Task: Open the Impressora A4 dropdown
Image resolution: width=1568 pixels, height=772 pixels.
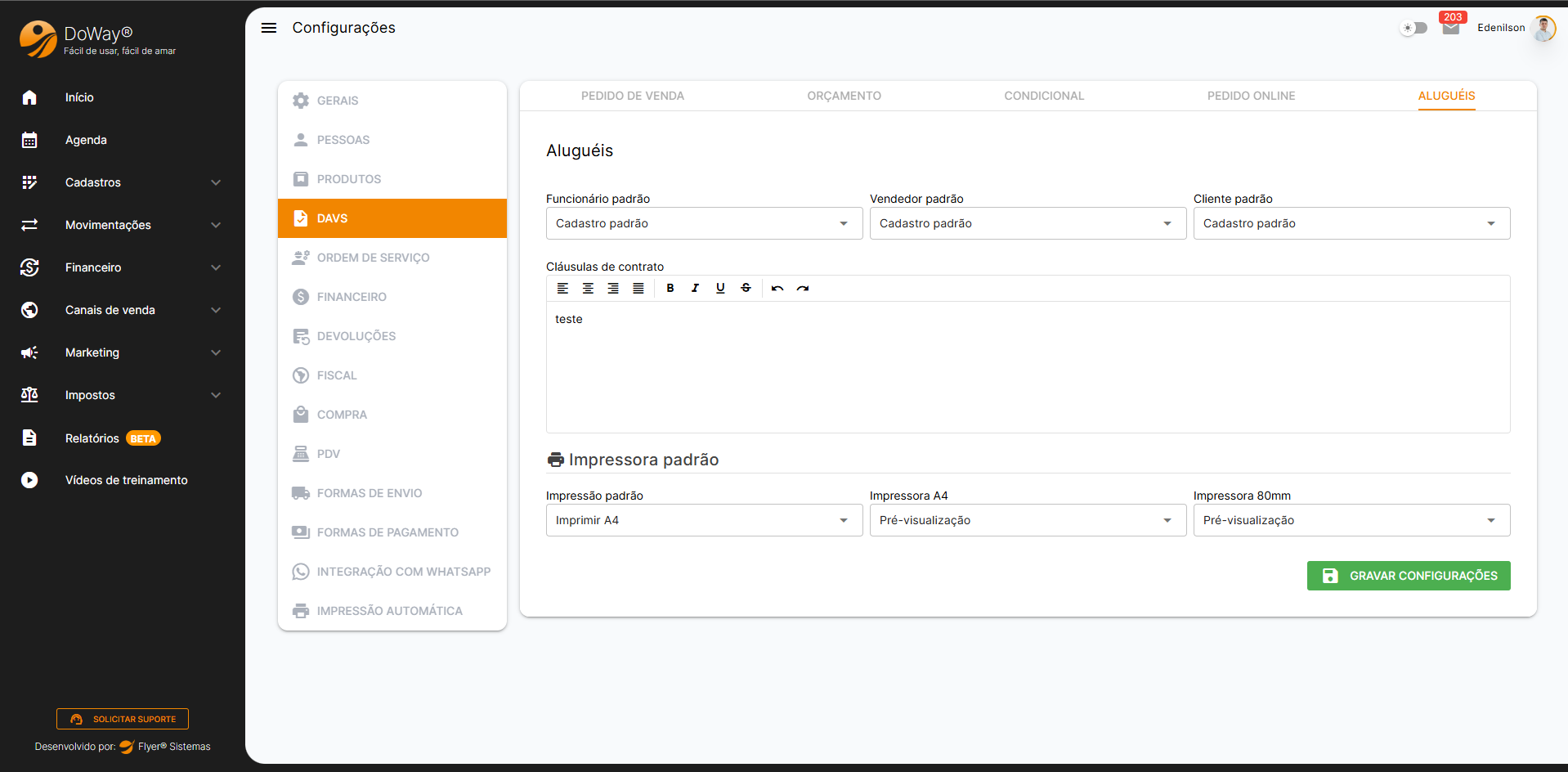Action: 1028,520
